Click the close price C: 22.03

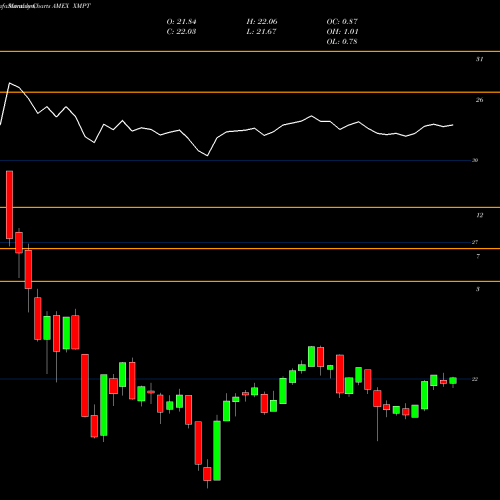click(181, 32)
